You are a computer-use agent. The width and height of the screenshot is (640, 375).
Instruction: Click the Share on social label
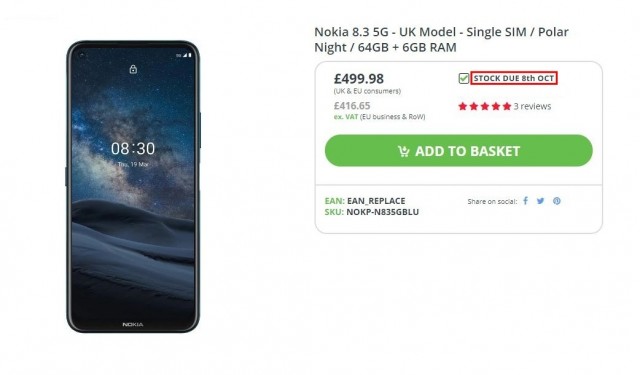coord(492,201)
